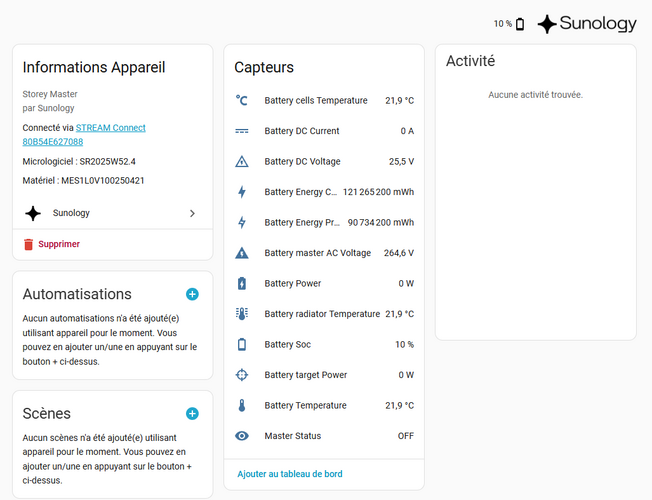Screen dimensions: 652x500
Task: Click the Battery Power charging icon
Action: click(242, 283)
